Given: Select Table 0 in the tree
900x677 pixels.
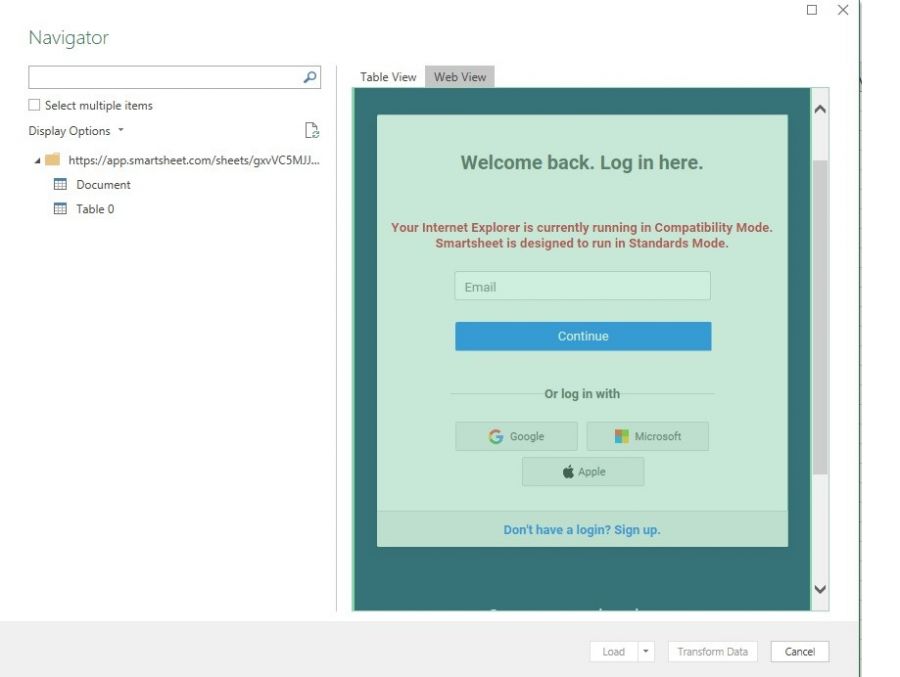Looking at the screenshot, I should [95, 209].
